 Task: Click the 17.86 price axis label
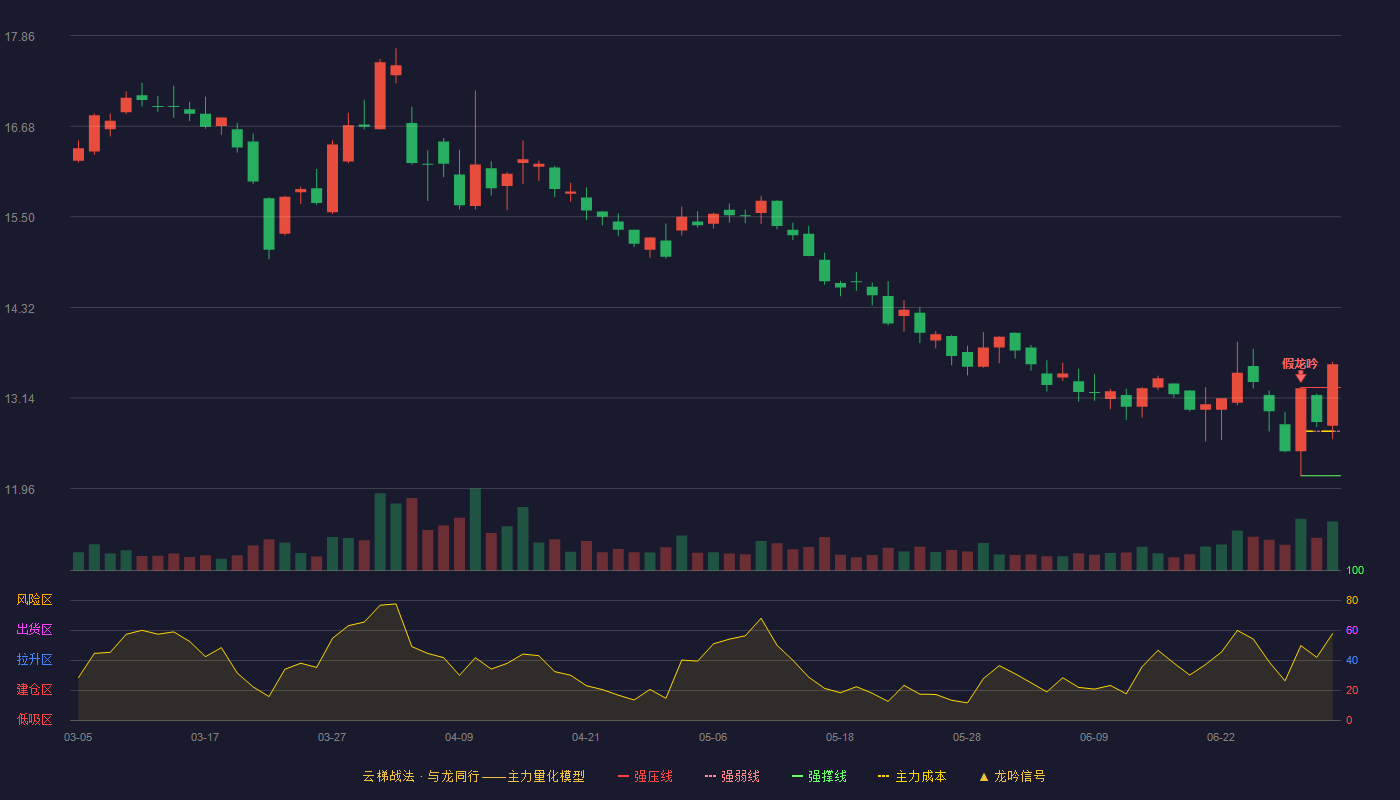19,37
